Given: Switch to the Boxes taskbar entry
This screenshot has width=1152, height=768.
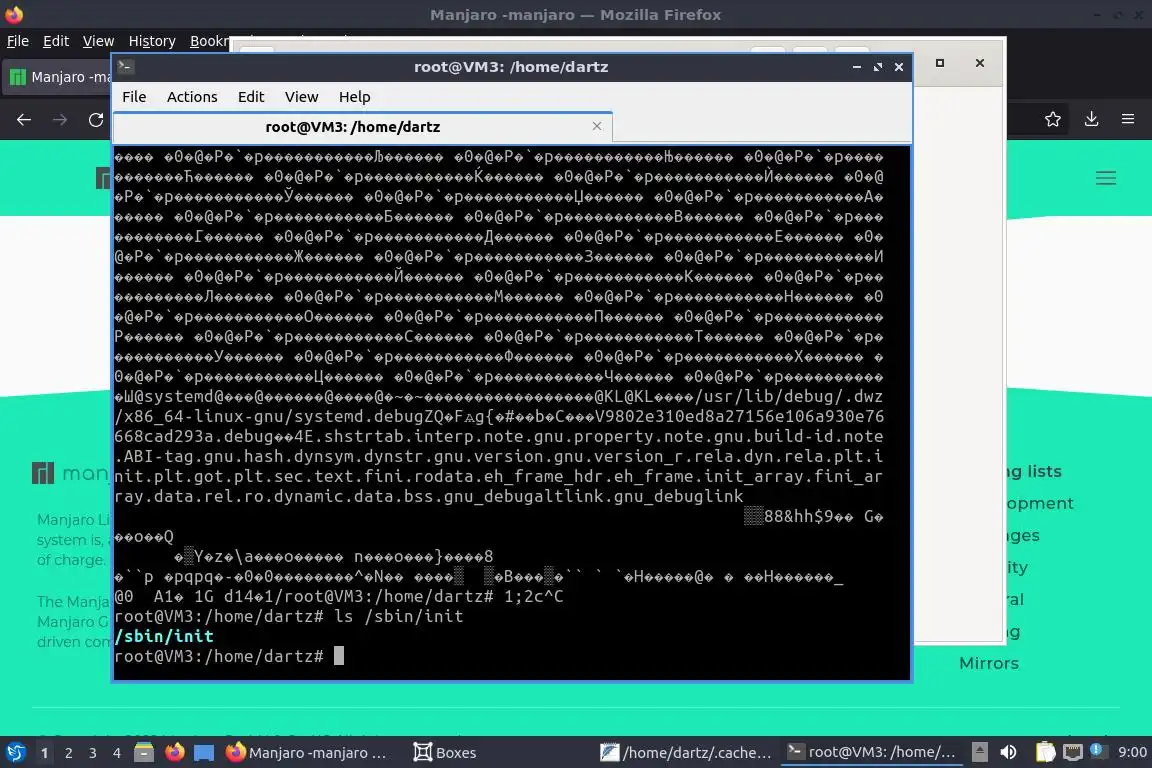Looking at the screenshot, I should 445,753.
